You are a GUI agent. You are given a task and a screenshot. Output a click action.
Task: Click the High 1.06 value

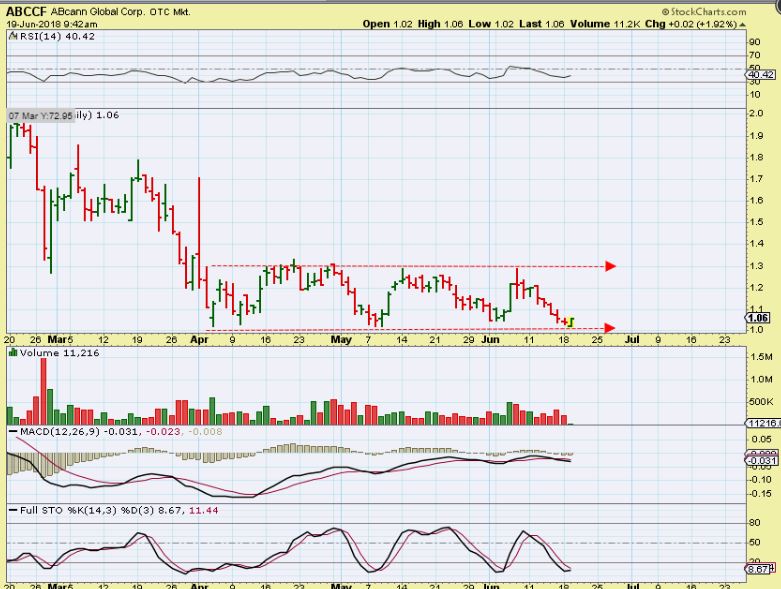[440, 24]
